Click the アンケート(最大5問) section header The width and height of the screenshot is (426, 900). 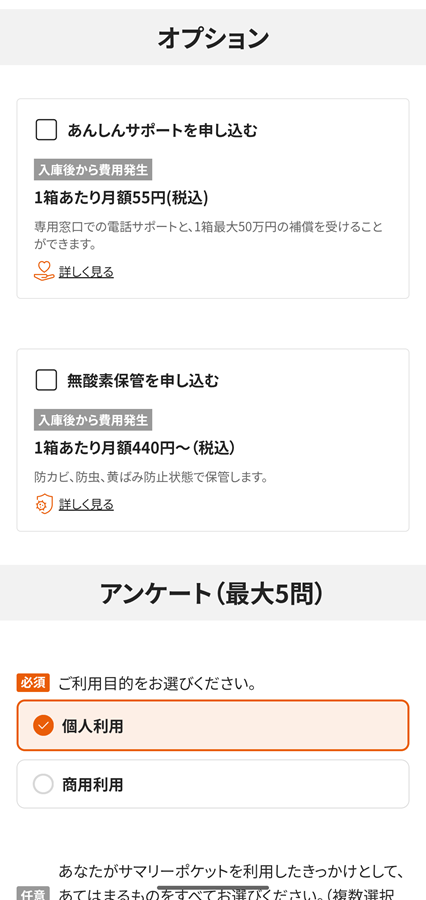pyautogui.click(x=213, y=593)
